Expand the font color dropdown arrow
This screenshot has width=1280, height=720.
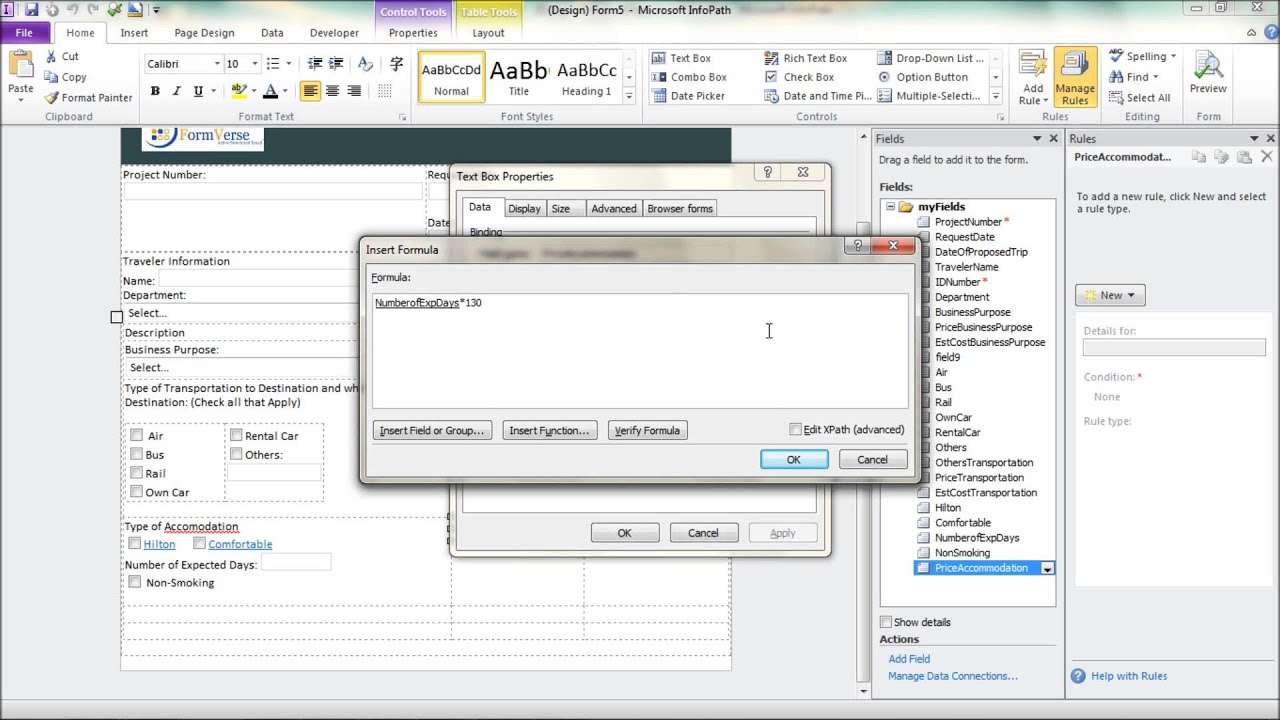coord(284,91)
